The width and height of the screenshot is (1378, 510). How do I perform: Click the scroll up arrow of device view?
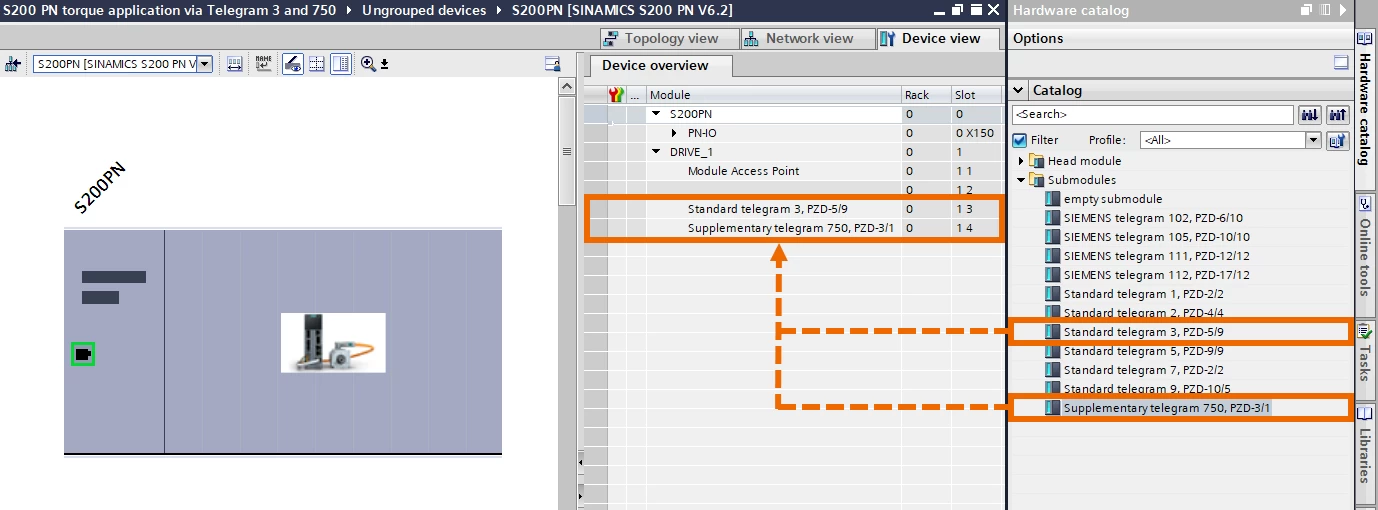[x=567, y=87]
